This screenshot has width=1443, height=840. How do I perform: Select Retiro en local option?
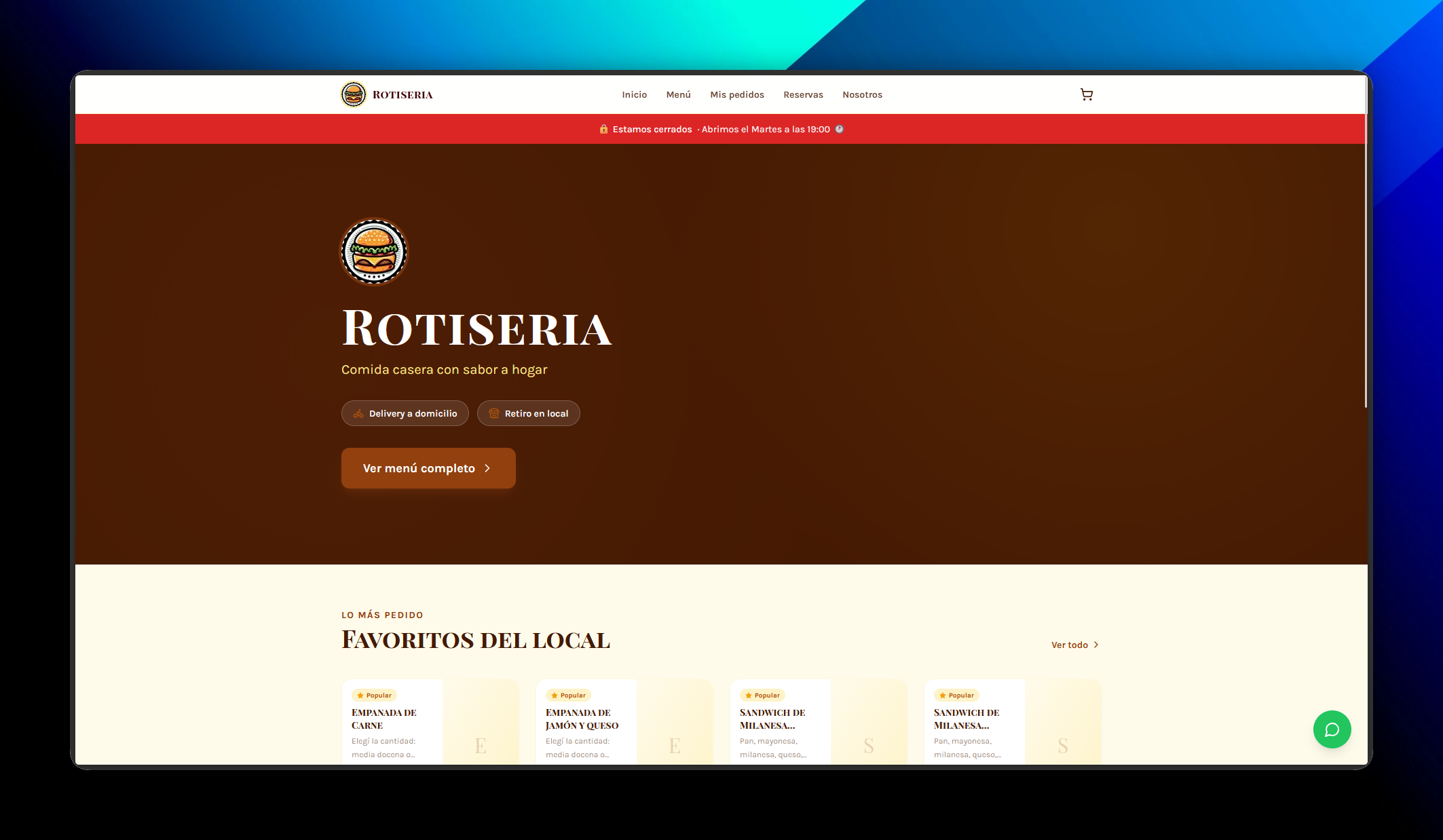pos(529,413)
